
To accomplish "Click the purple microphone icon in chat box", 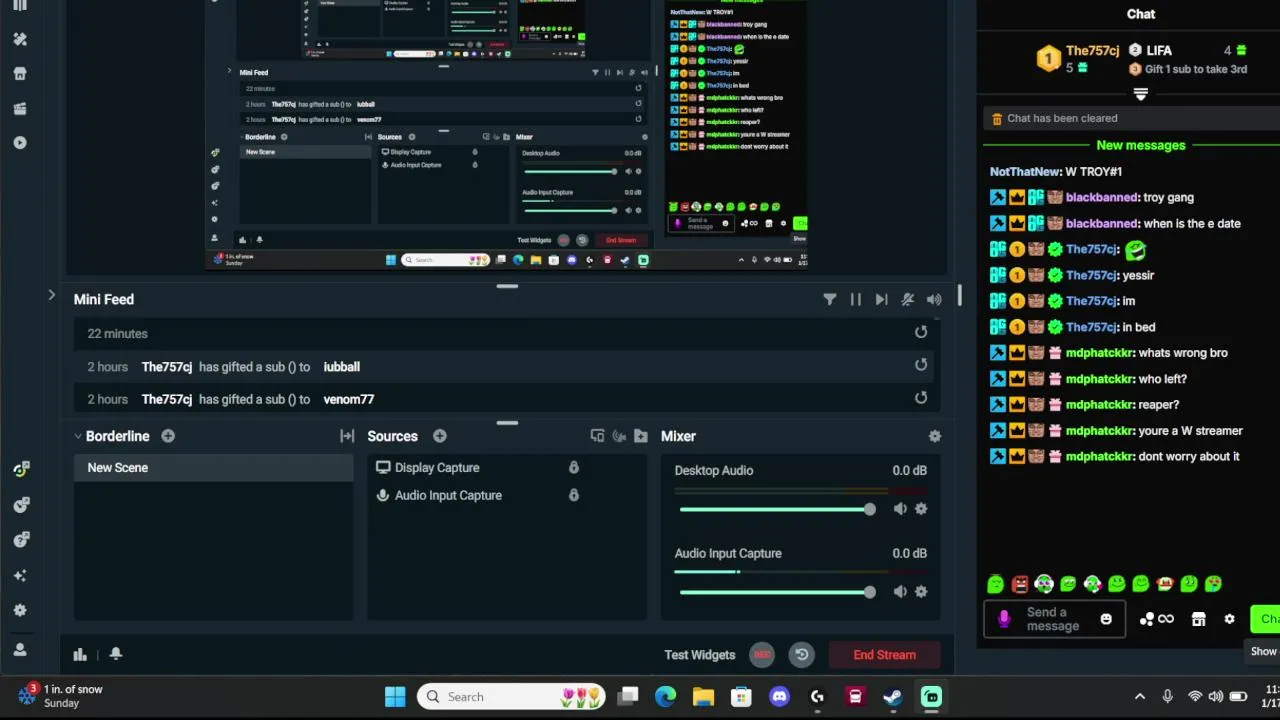I will 1004,619.
